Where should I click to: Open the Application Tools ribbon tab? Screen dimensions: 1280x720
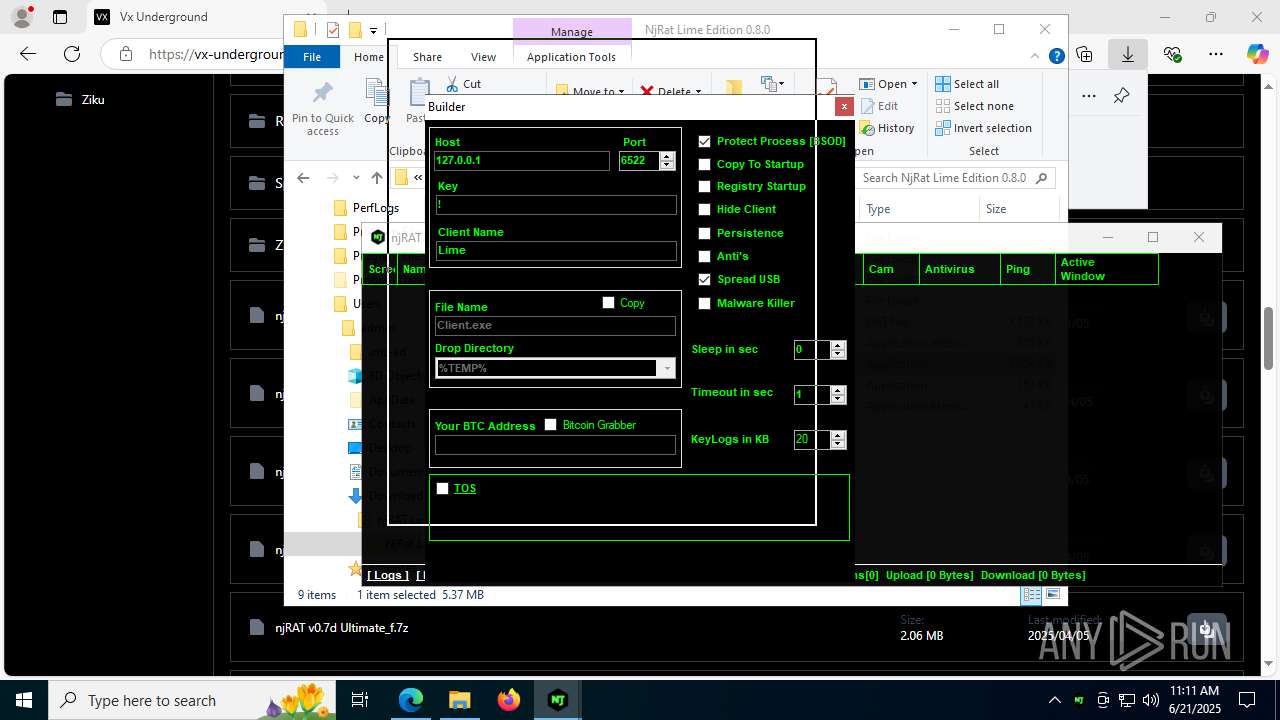pos(571,57)
